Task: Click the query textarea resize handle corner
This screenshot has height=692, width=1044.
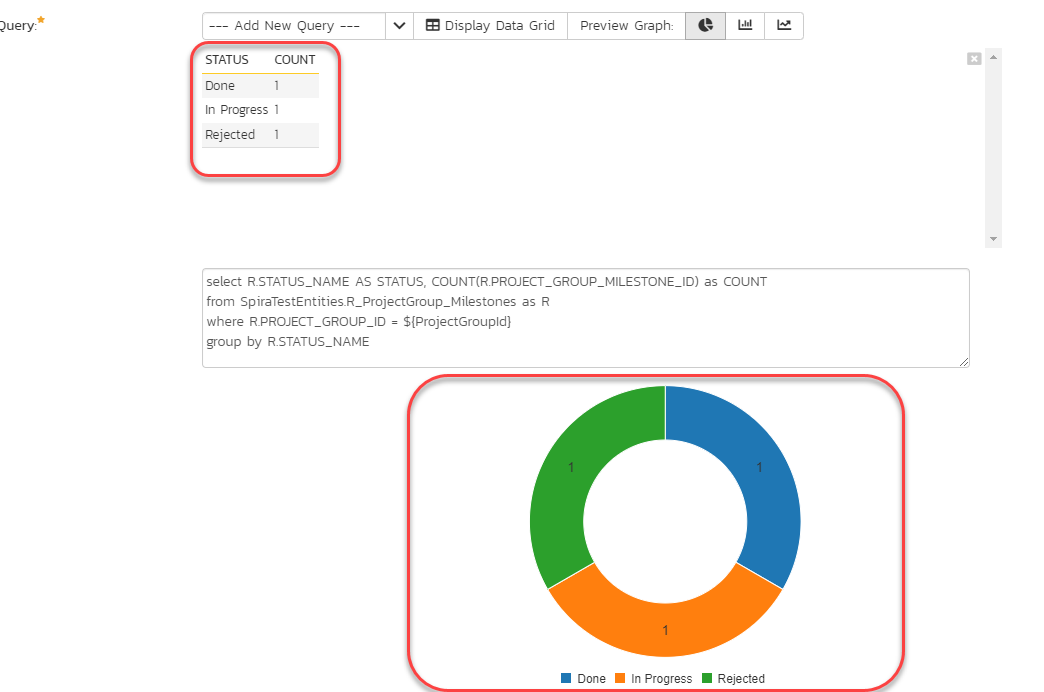Action: (964, 362)
